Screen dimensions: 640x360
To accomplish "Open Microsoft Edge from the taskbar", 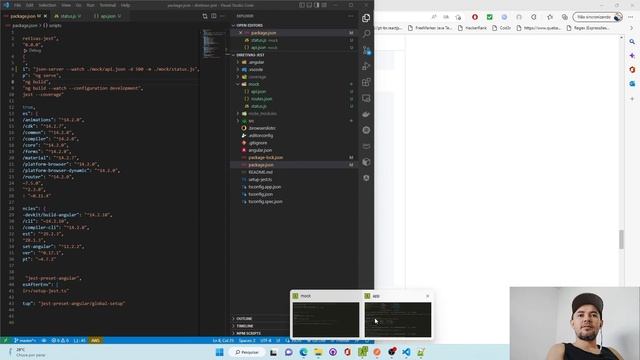I will pos(303,352).
